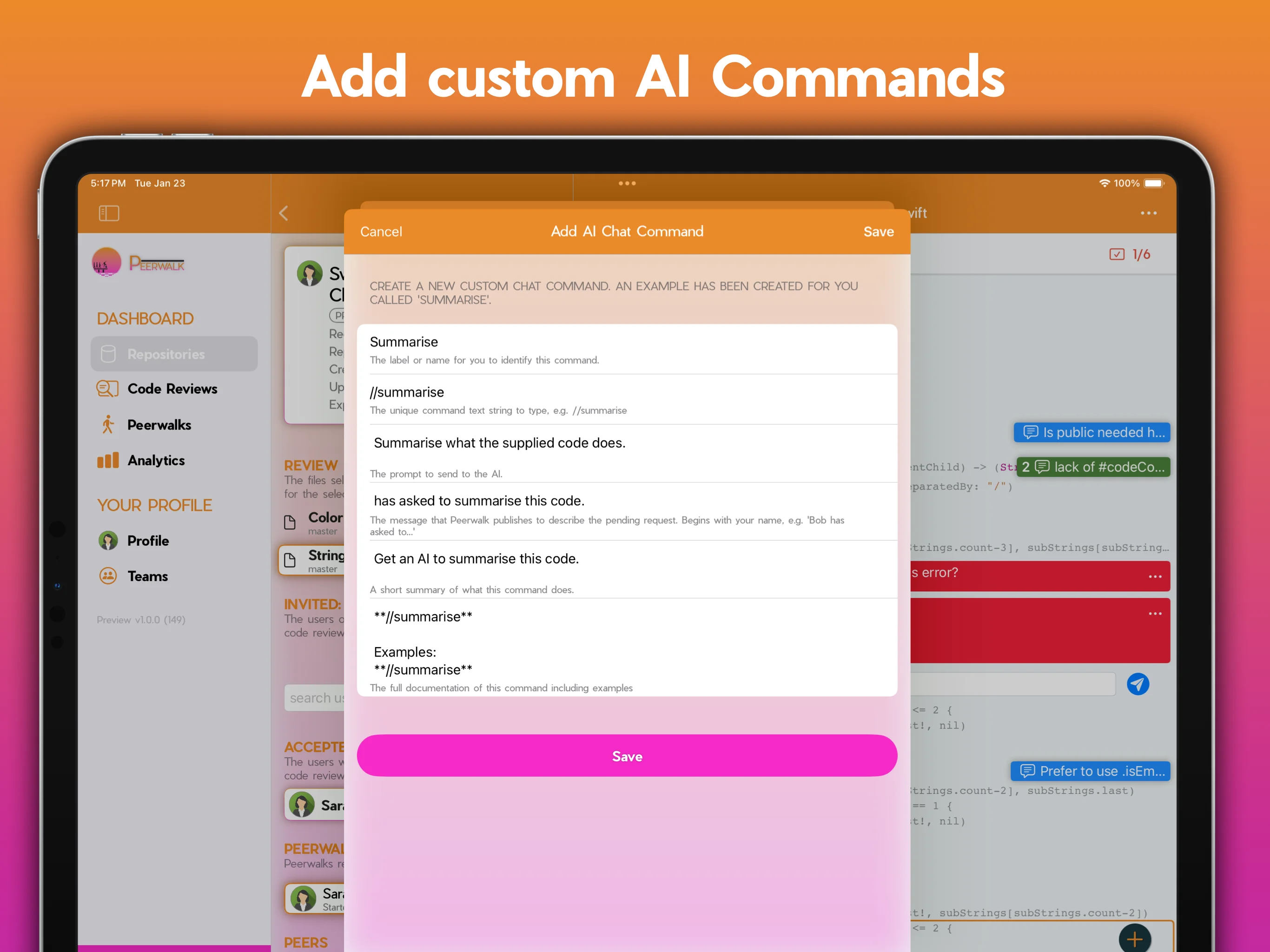Image resolution: width=1270 pixels, height=952 pixels.
Task: Click the Peerwalks walking figure icon
Action: (107, 425)
